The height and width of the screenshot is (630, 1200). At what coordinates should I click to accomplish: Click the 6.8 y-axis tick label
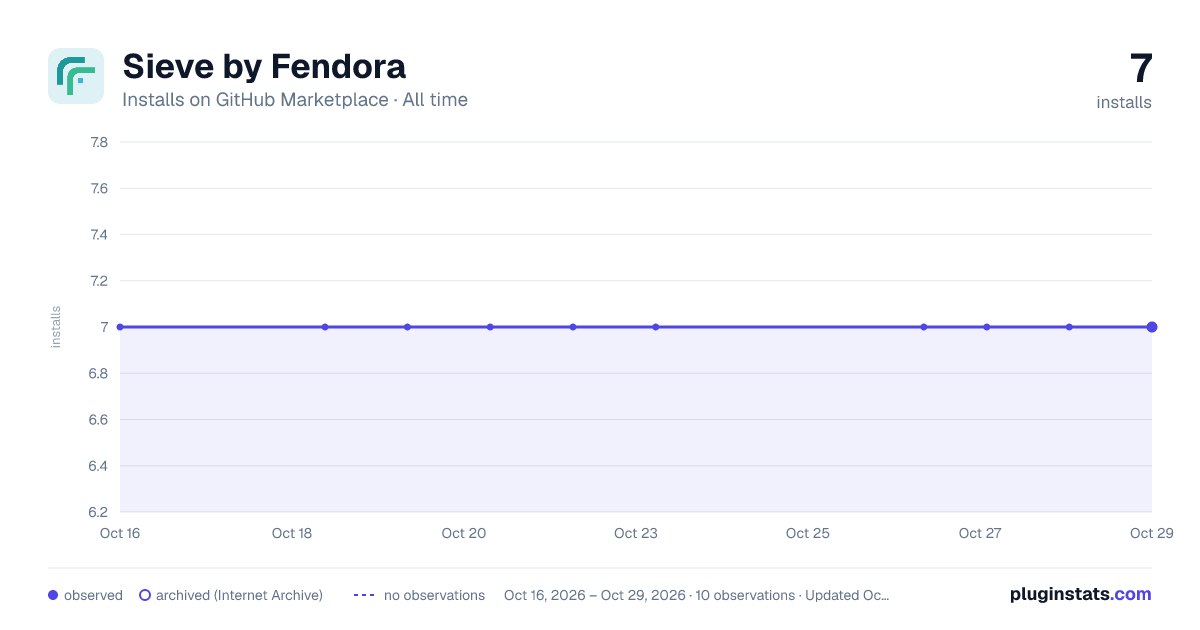(x=98, y=374)
